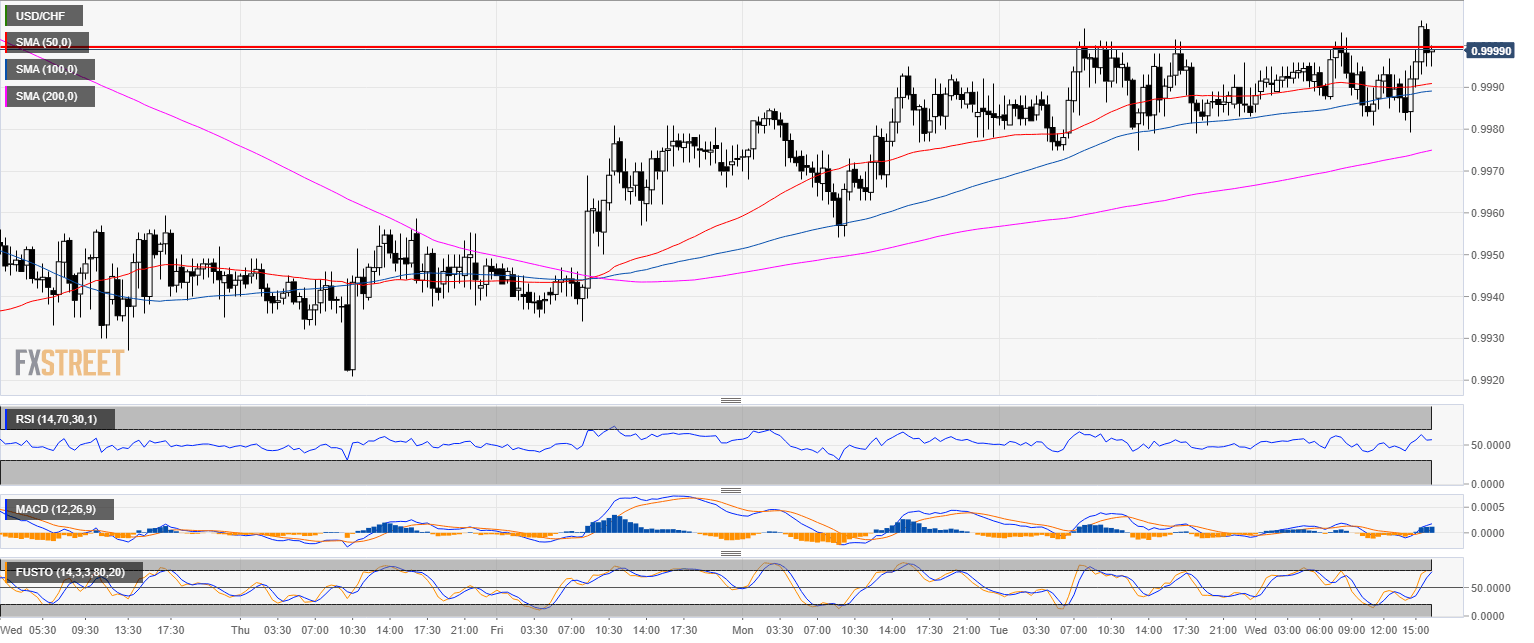Click the 'Mon' date label on time axis
The height and width of the screenshot is (643, 1534).
point(742,631)
